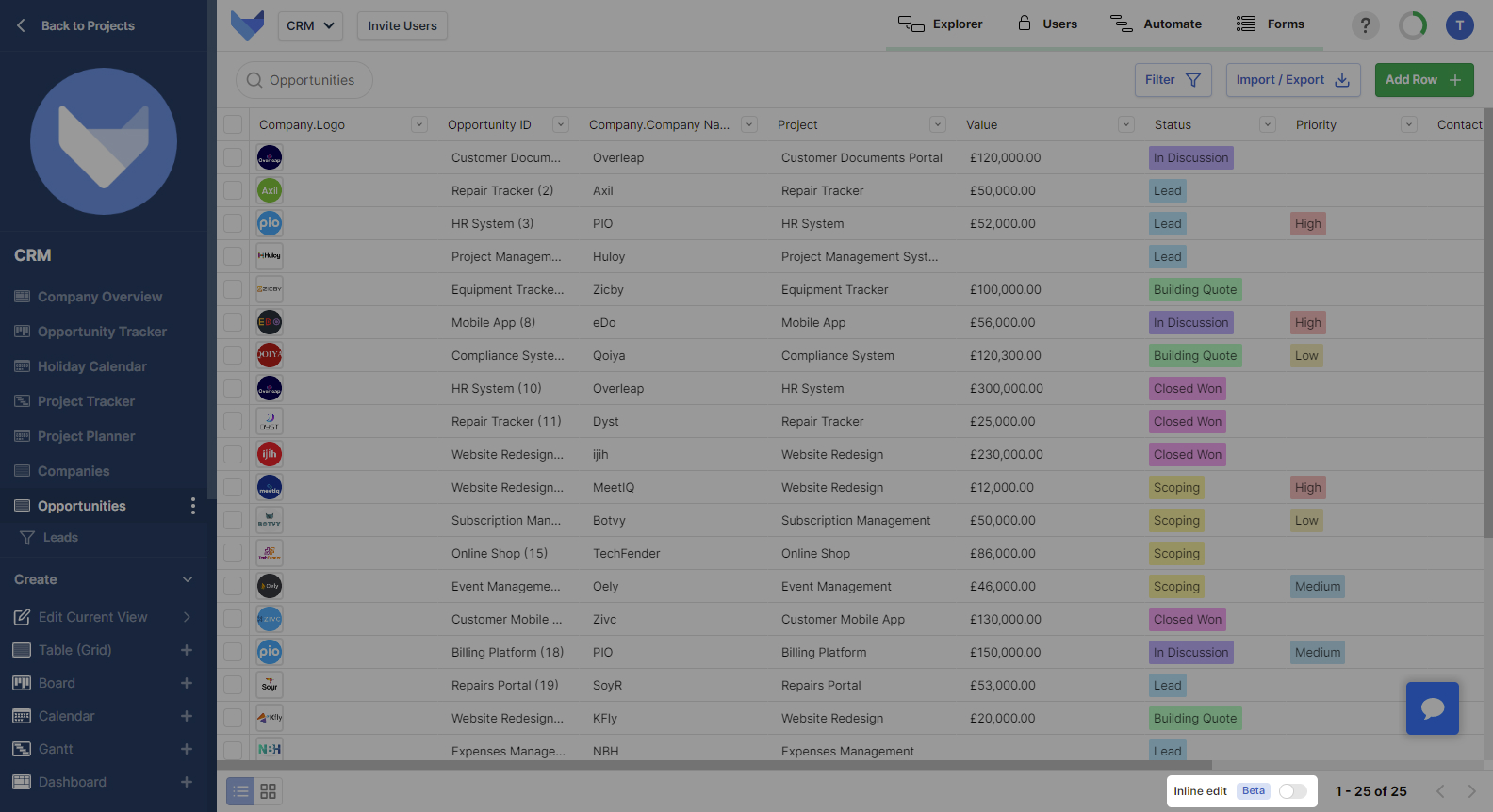
Task: Click the vertical table scrollbar
Action: point(1488,325)
